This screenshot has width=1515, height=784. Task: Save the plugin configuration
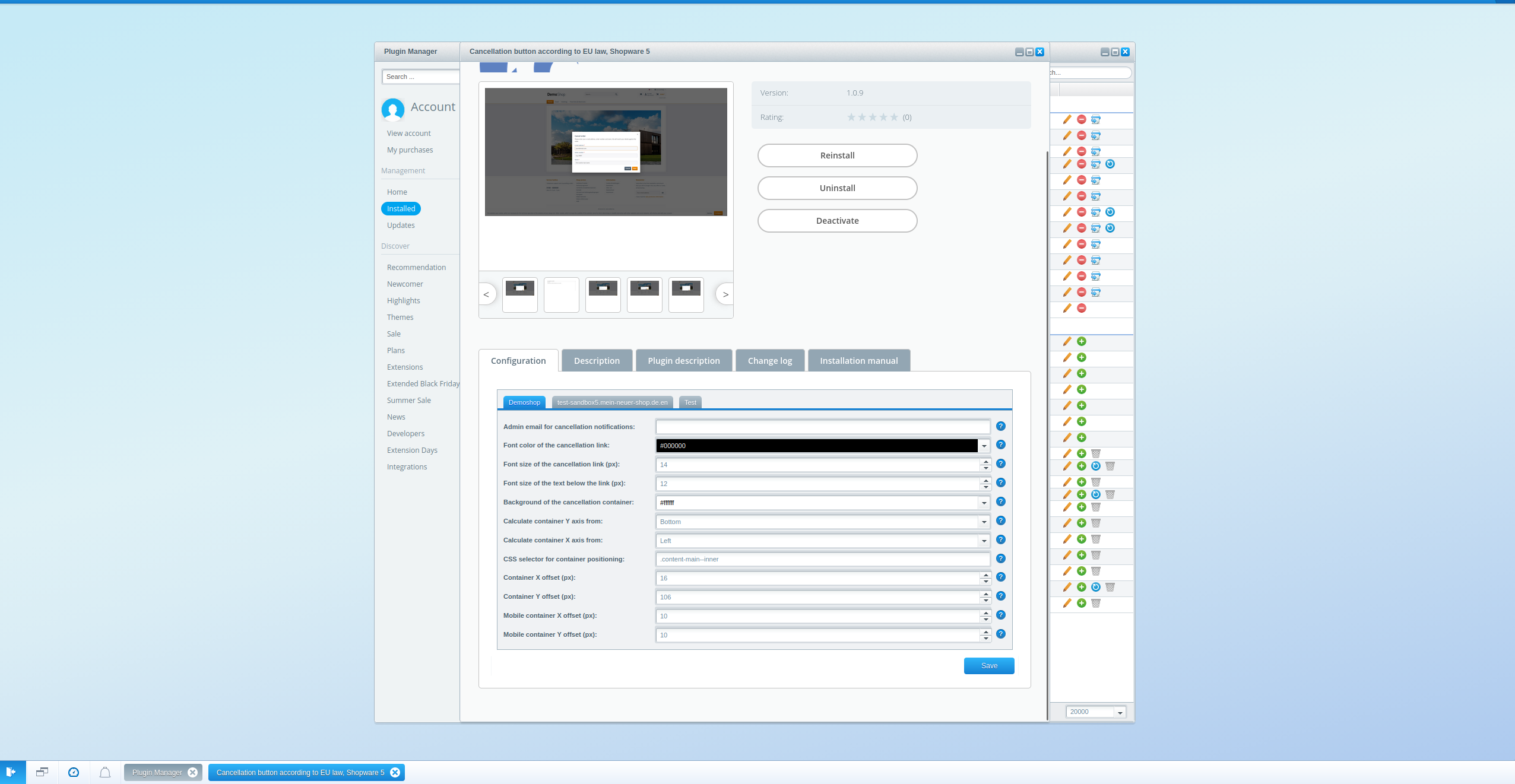tap(989, 666)
